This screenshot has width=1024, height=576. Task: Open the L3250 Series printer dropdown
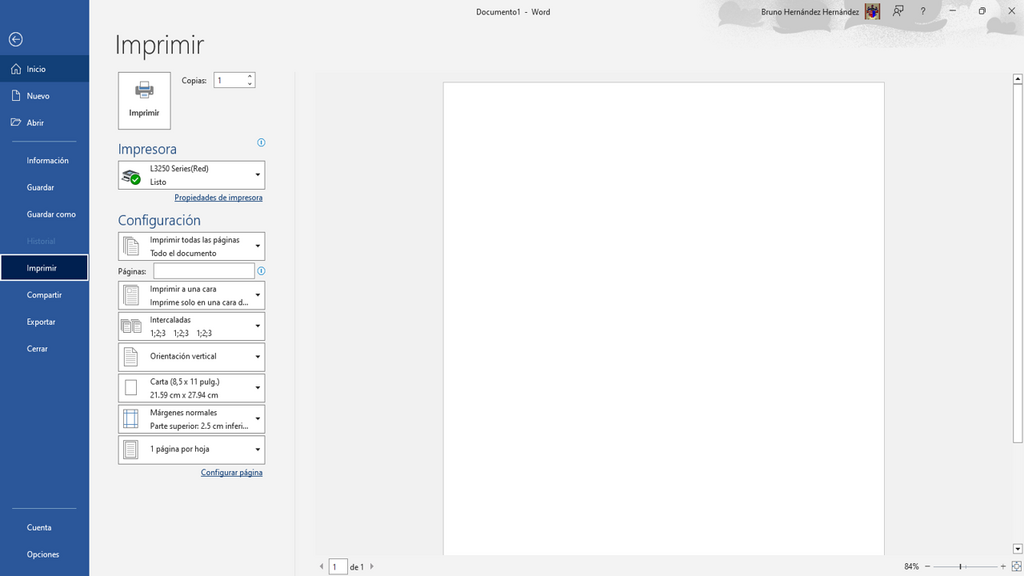coord(191,175)
